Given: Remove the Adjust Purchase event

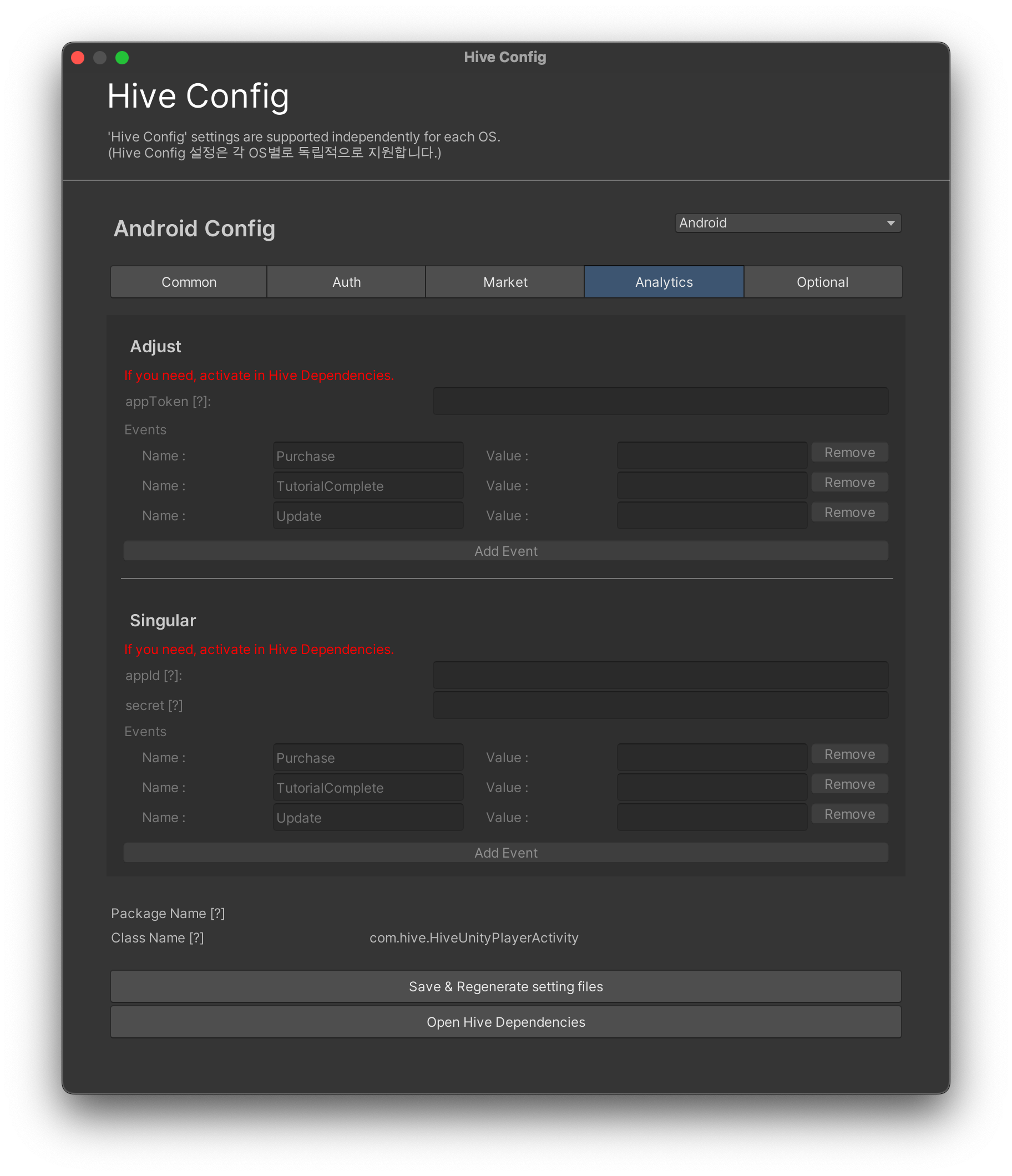Looking at the screenshot, I should pyautogui.click(x=849, y=452).
